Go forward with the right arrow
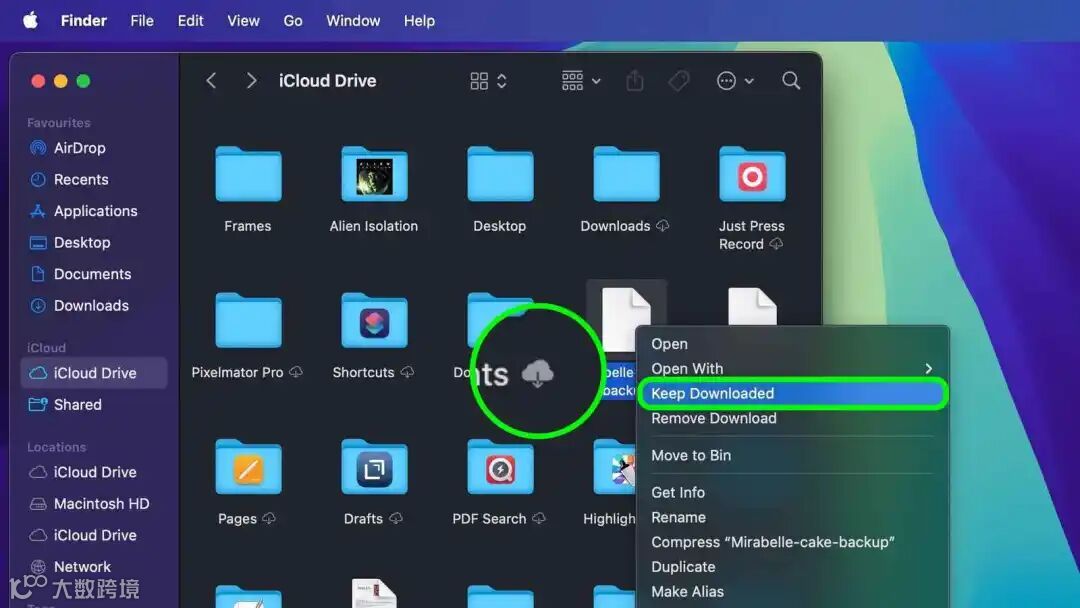This screenshot has height=608, width=1080. 251,81
